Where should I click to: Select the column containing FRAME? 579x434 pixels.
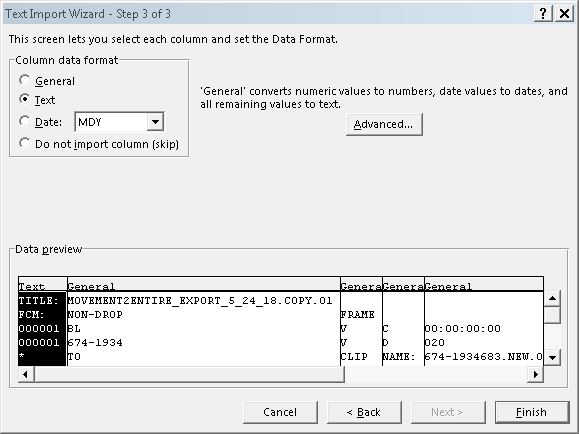[361, 286]
